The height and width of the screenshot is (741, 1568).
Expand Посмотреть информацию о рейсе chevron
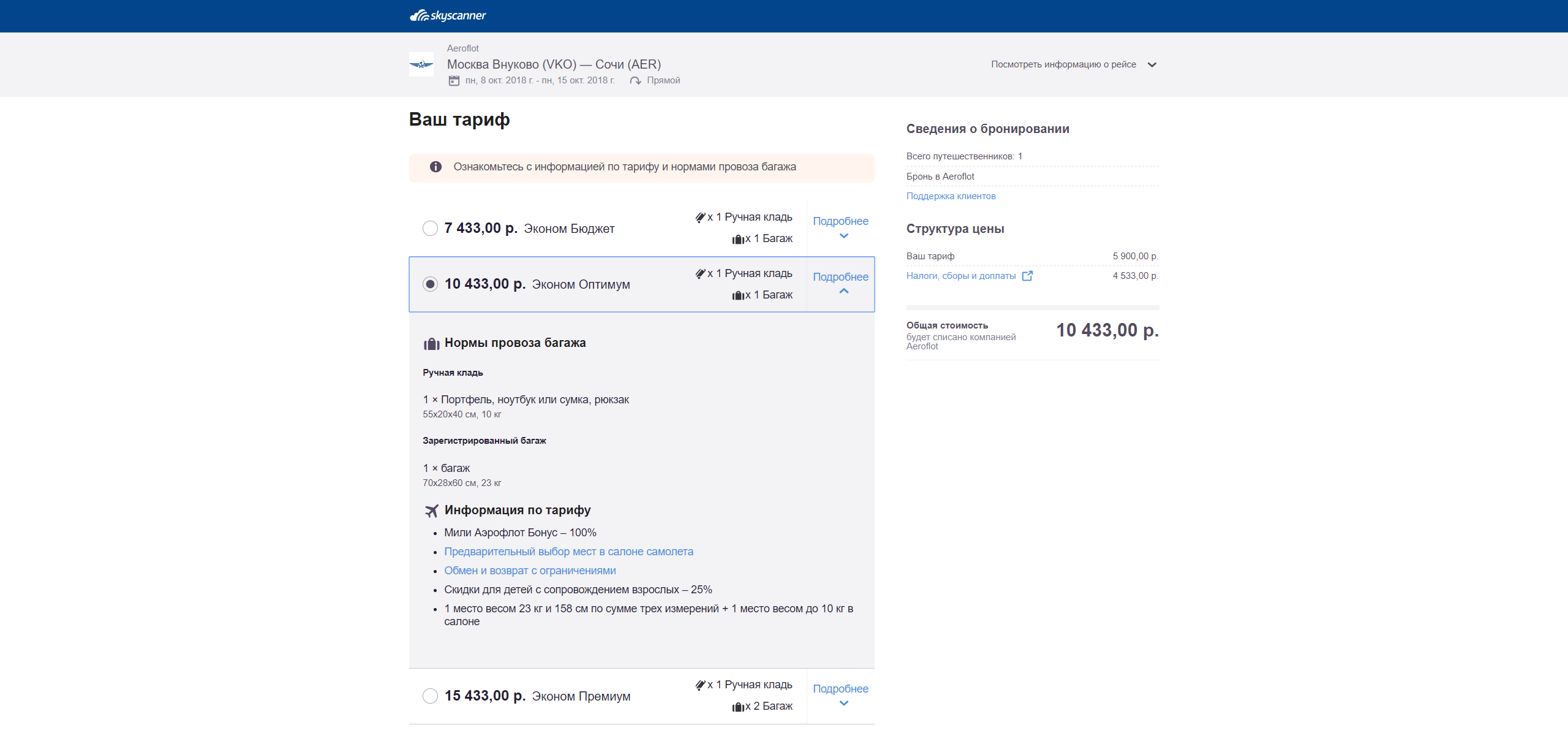tap(1152, 65)
